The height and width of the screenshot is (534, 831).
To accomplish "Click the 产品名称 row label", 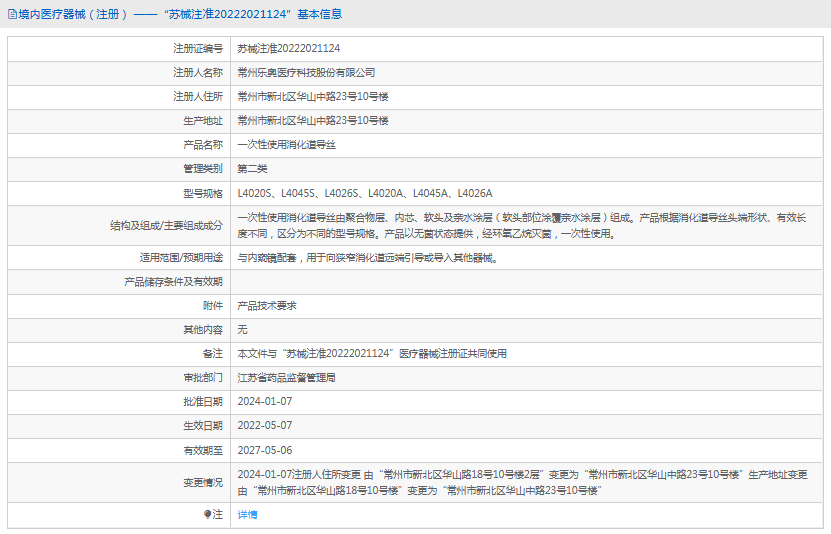I will 203,145.
